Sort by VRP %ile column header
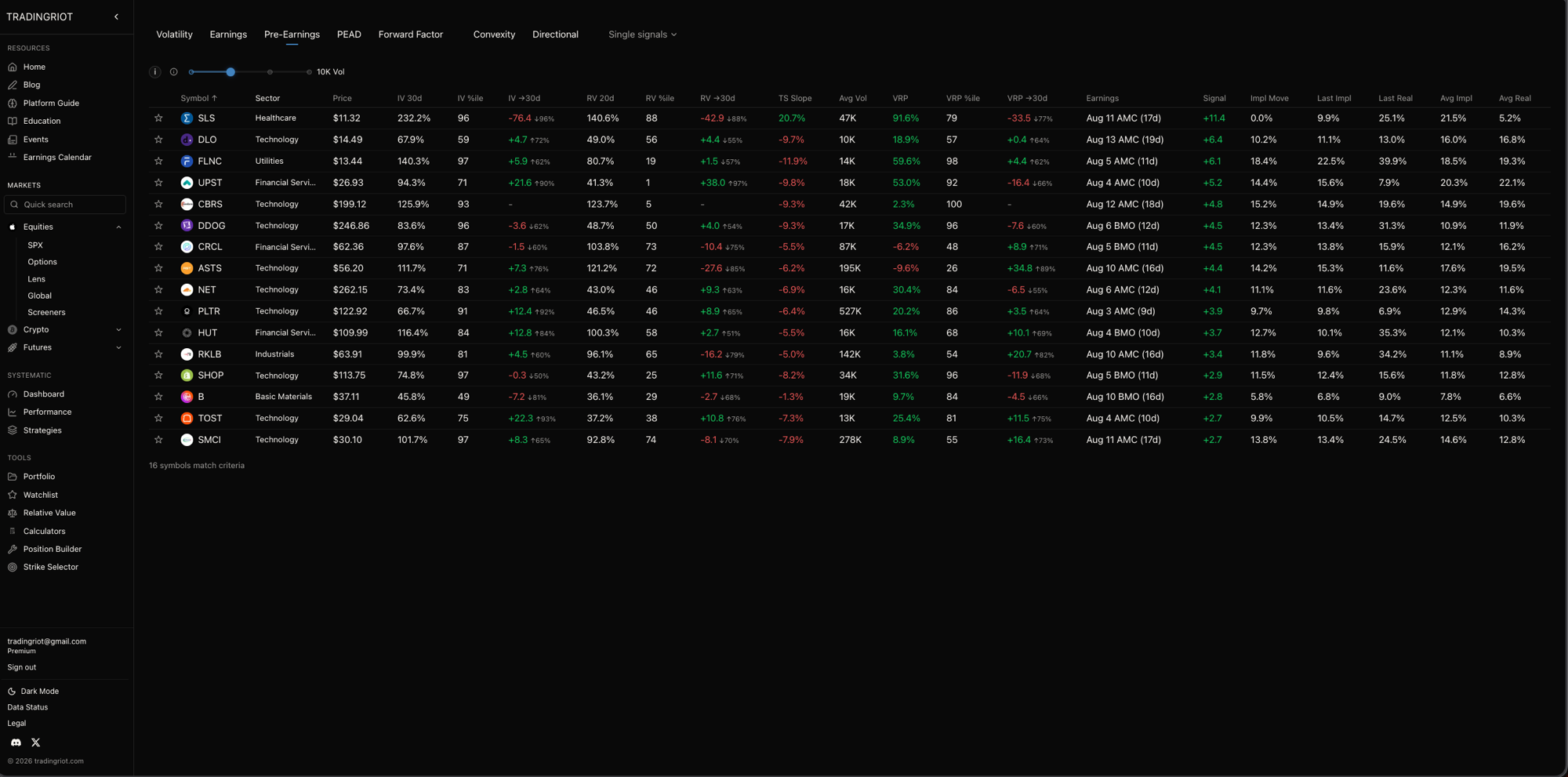The width and height of the screenshot is (1568, 777). (x=963, y=99)
